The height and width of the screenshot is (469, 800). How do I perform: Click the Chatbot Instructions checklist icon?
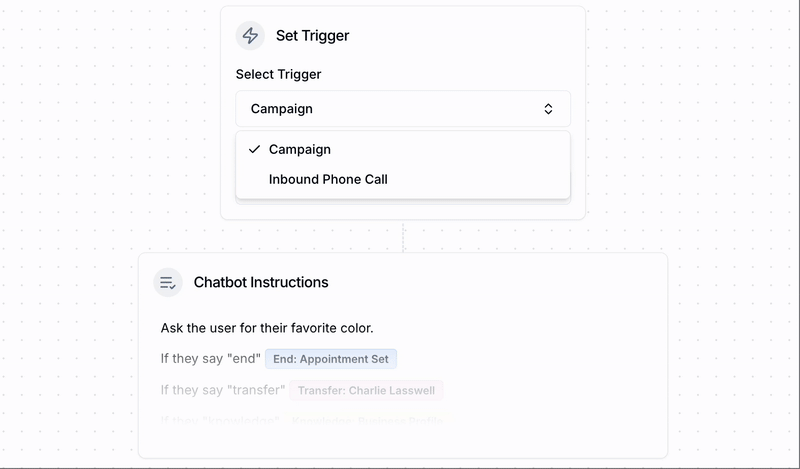tap(168, 283)
